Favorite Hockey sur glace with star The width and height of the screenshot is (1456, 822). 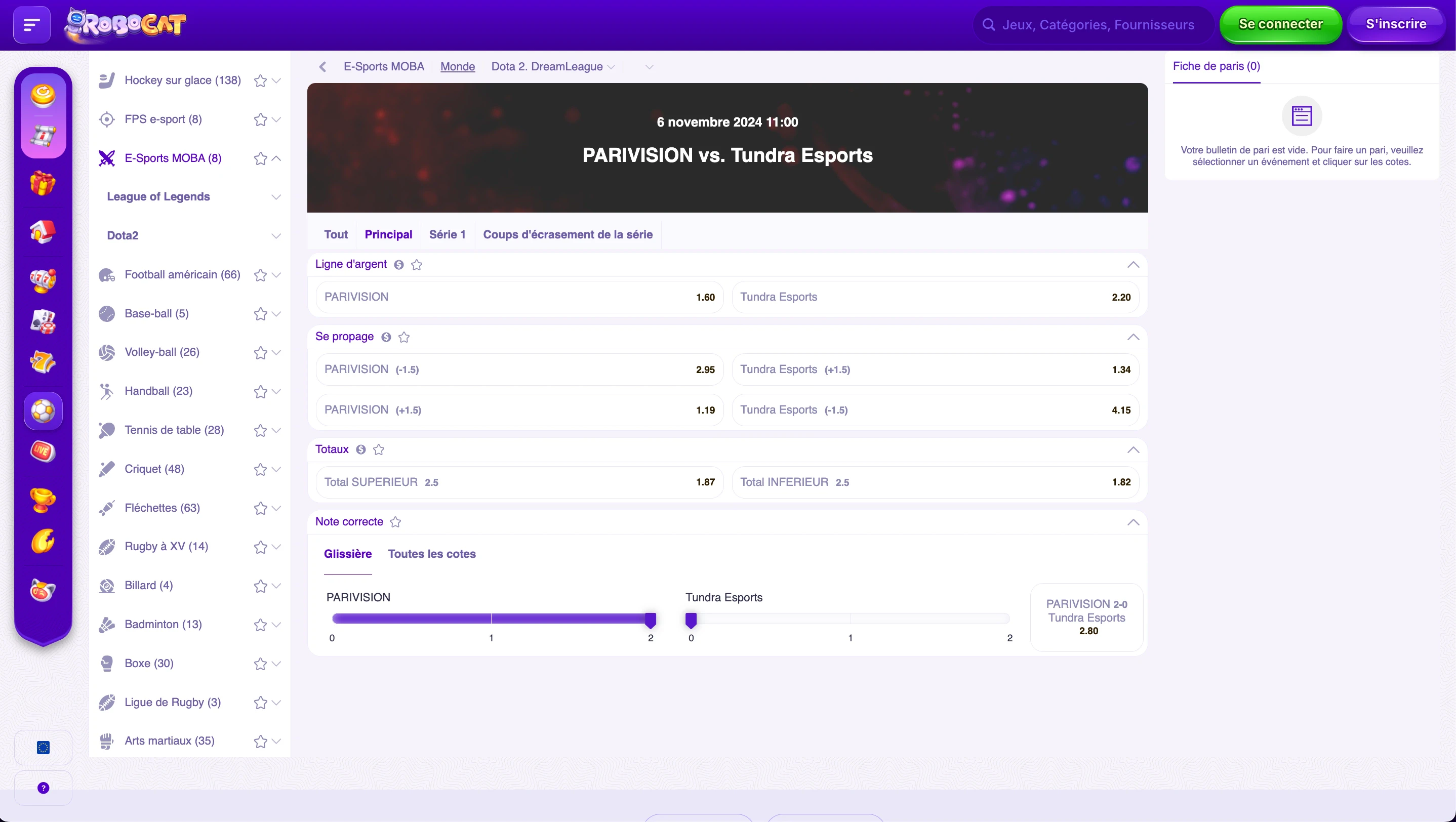click(x=260, y=81)
